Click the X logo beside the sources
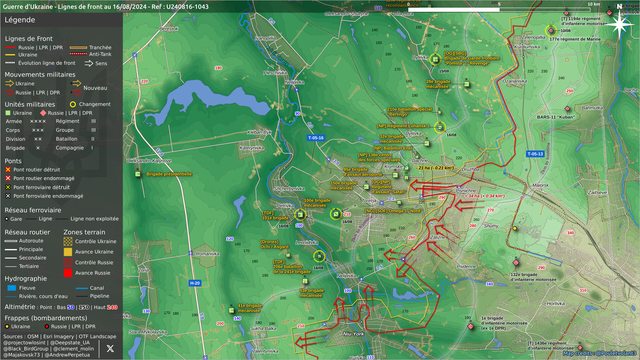640x360 pixels. pyautogui.click(x=110, y=348)
